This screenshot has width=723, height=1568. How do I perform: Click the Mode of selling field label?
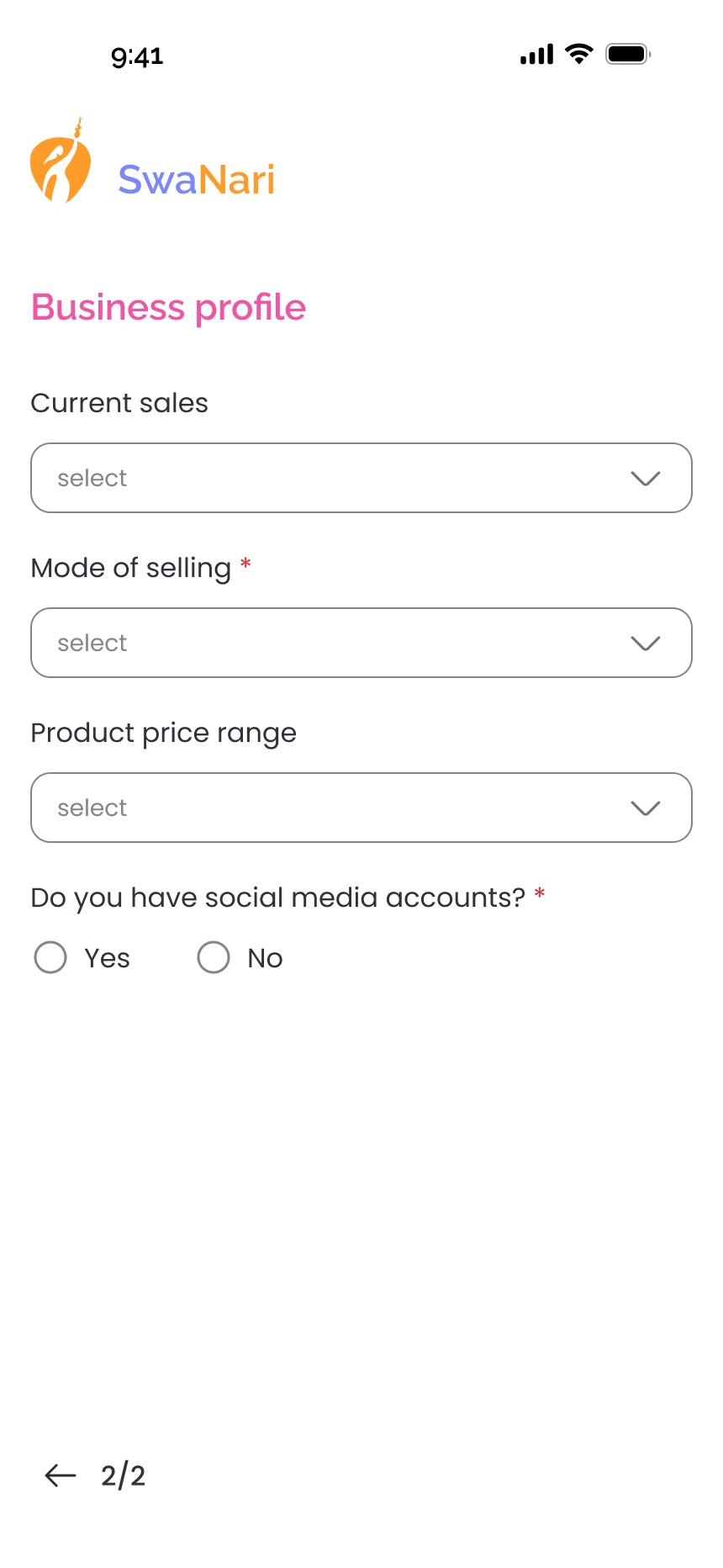point(130,568)
